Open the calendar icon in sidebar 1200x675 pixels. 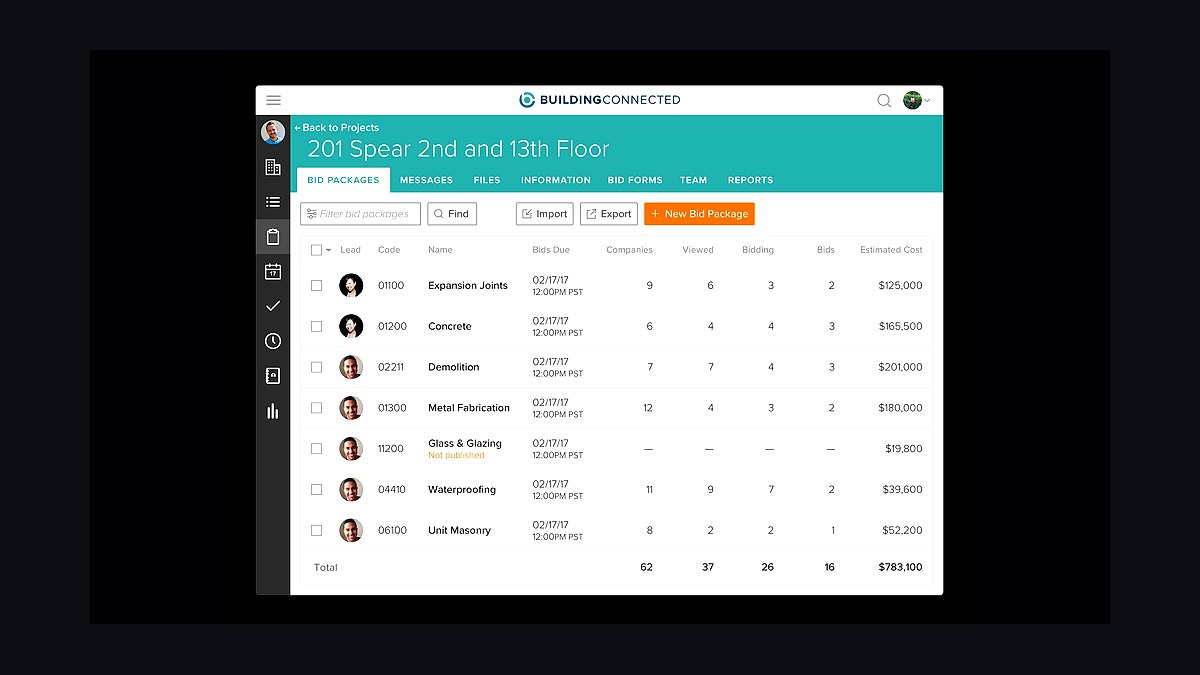click(x=273, y=271)
